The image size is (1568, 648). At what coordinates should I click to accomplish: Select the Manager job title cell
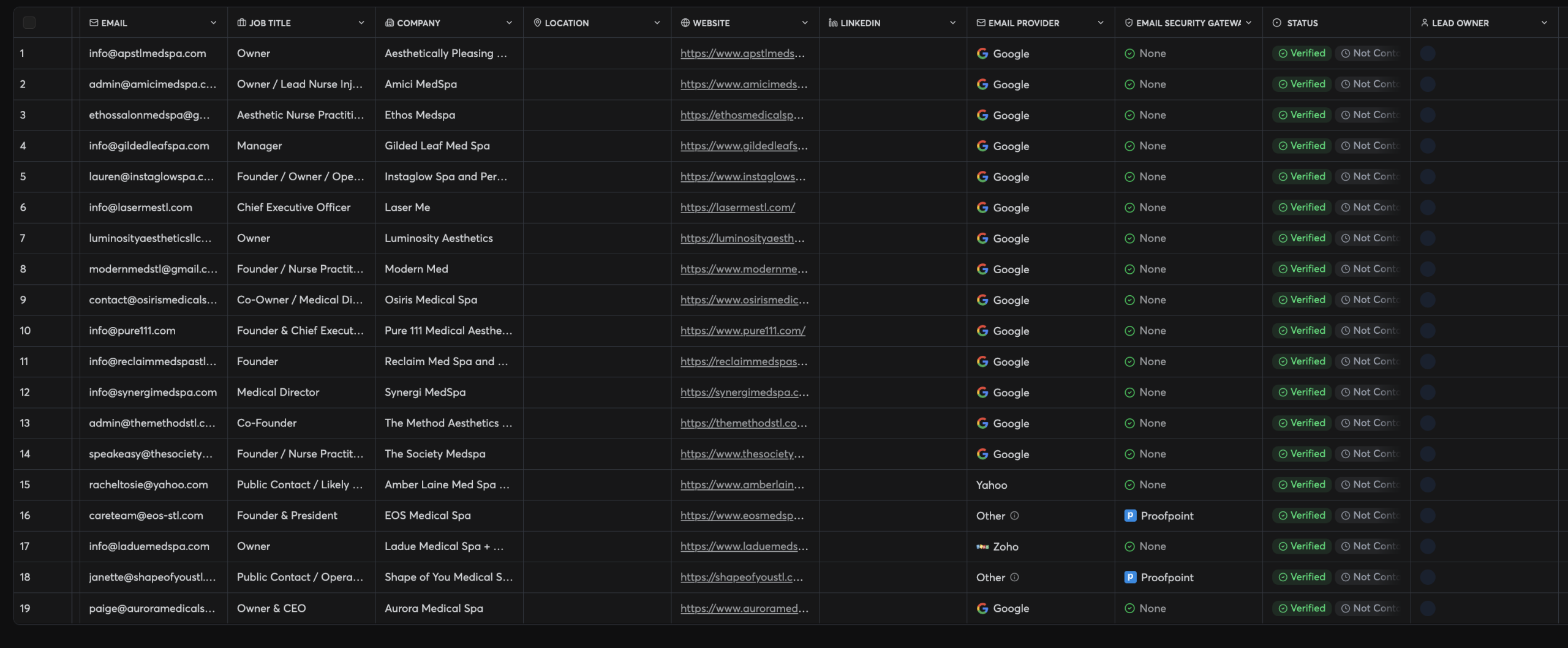(x=301, y=146)
